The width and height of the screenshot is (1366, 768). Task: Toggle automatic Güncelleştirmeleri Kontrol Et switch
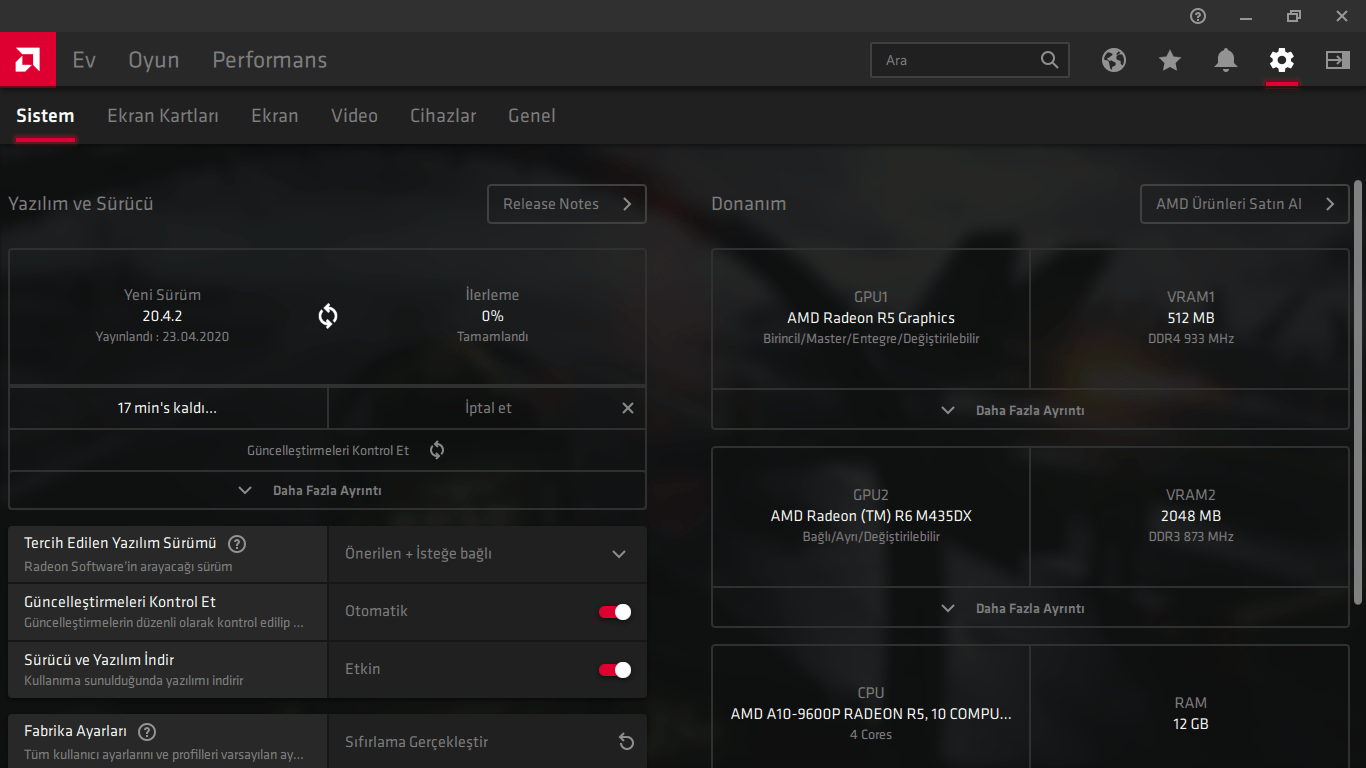coord(615,612)
